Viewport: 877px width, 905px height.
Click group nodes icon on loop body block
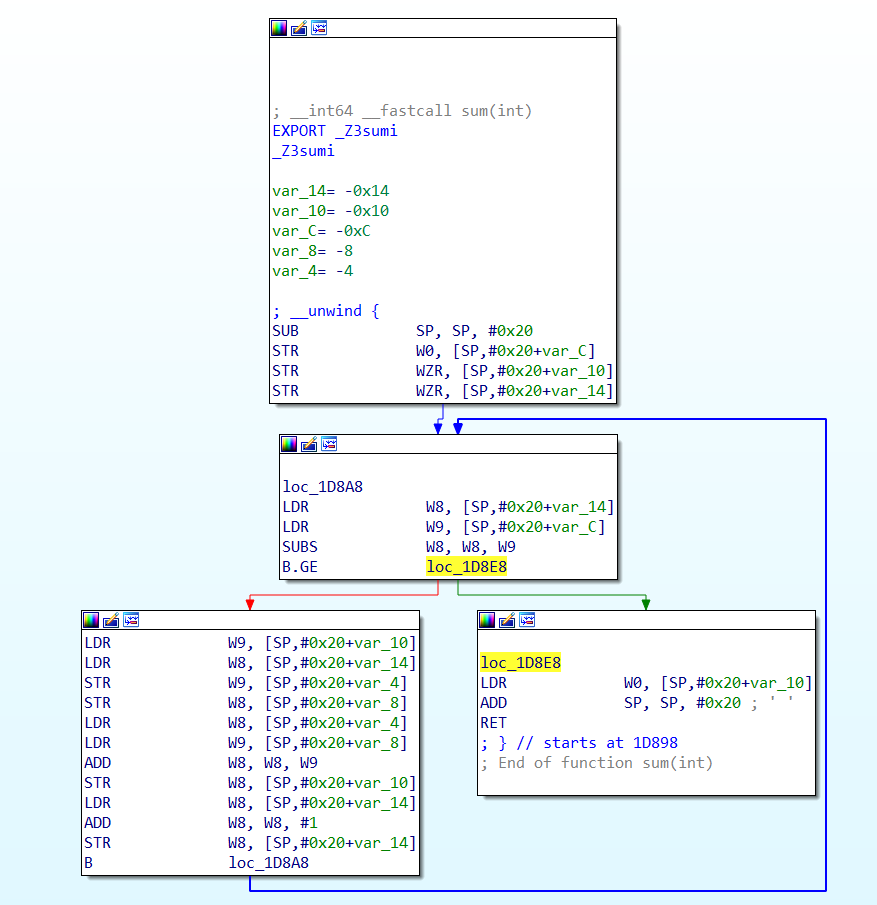point(131,620)
